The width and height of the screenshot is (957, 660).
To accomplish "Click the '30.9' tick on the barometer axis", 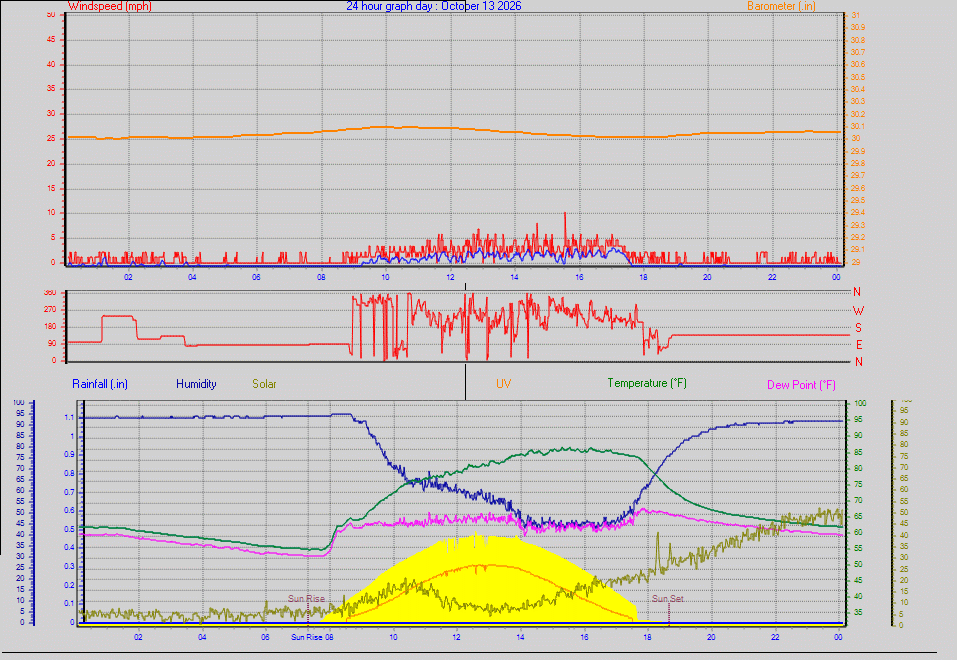I will click(x=858, y=27).
